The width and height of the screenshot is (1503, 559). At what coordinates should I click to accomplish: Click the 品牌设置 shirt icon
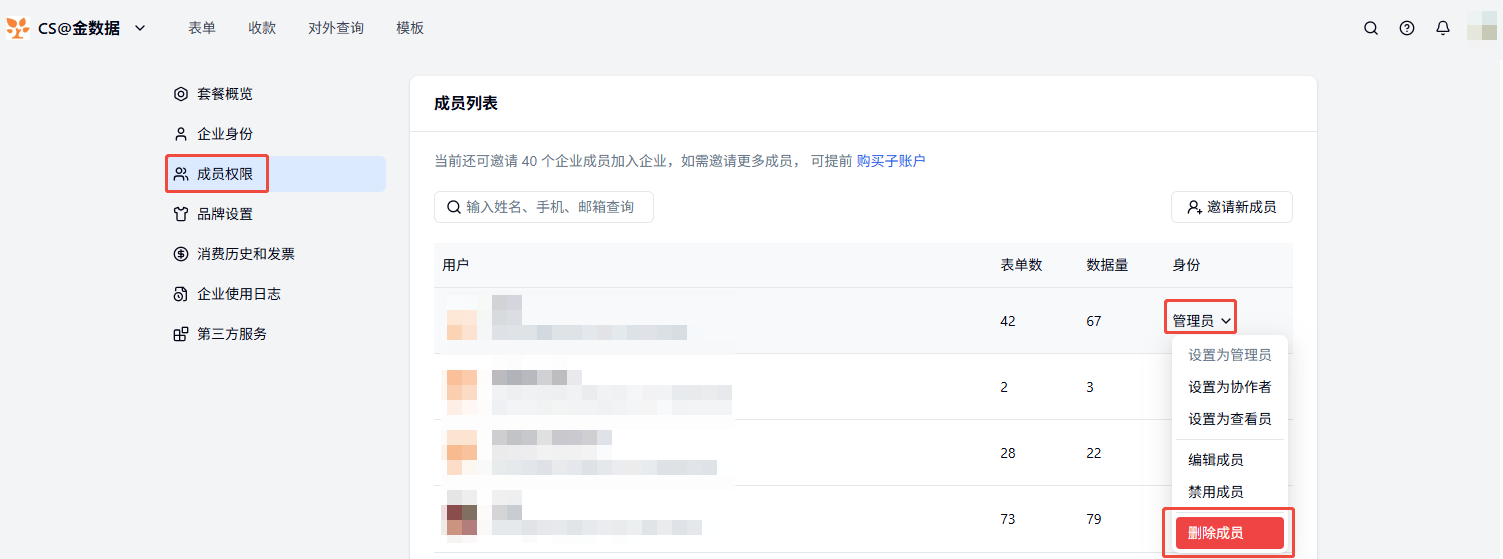pyautogui.click(x=181, y=214)
